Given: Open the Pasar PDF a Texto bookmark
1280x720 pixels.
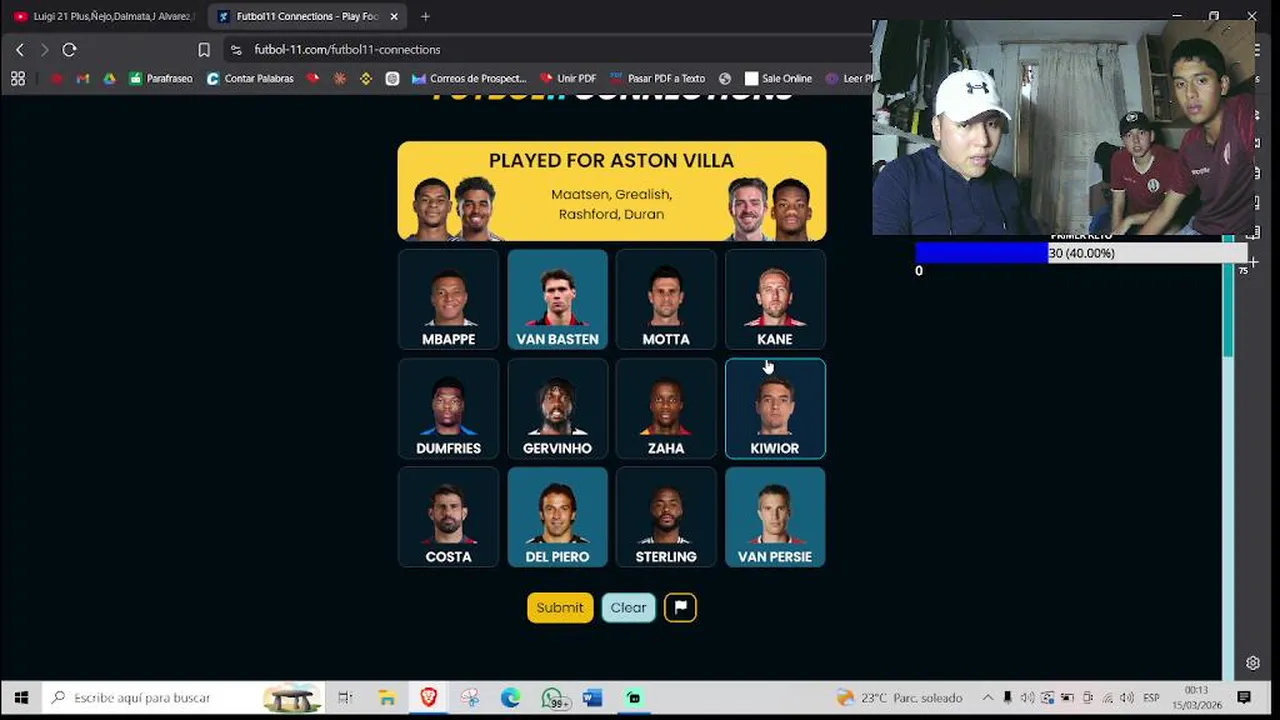Looking at the screenshot, I should coord(656,78).
